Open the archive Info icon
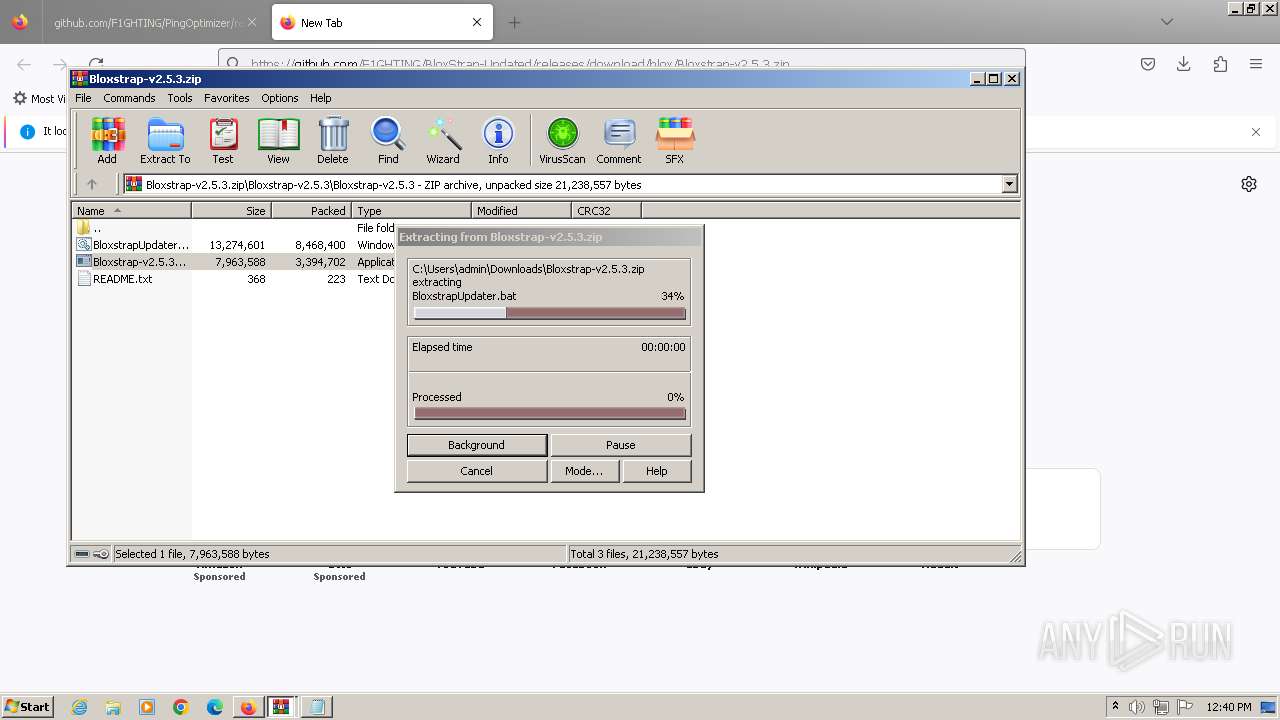The image size is (1280, 720). 498,140
